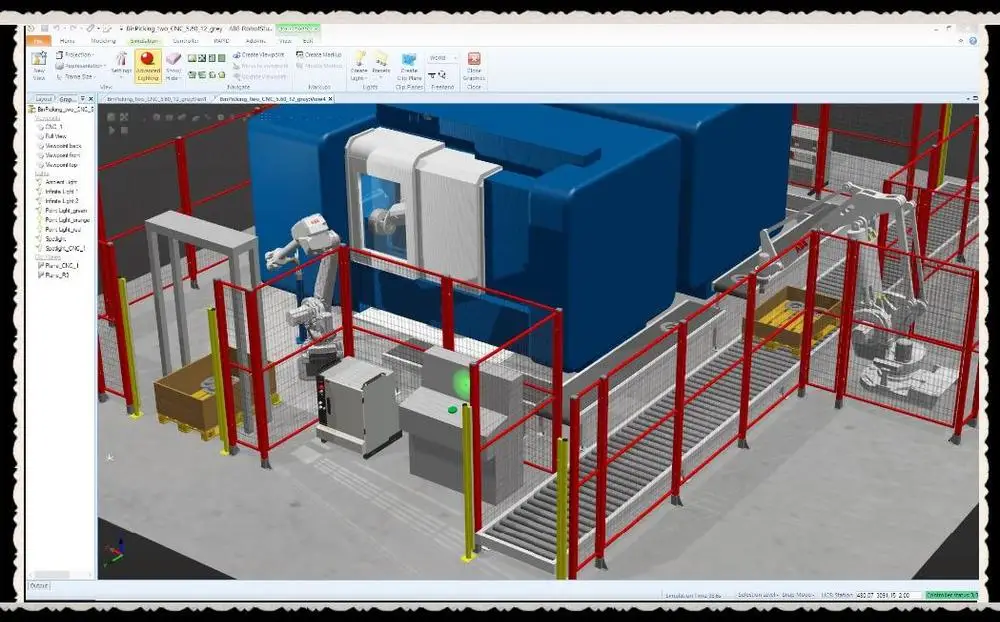Click the Create Markup icon
Image resolution: width=1000 pixels, height=622 pixels.
point(318,54)
